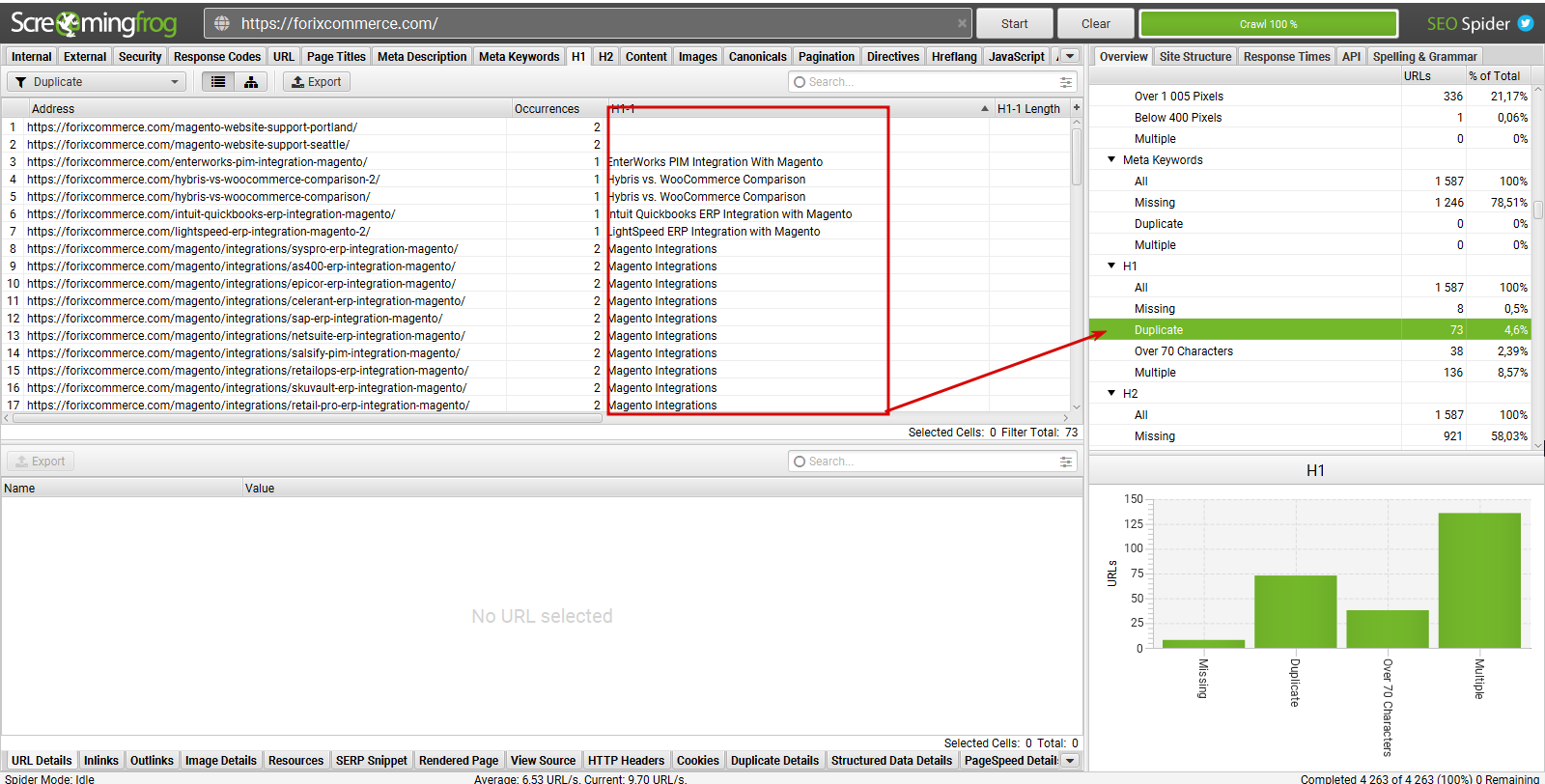1545x784 pixels.
Task: Select enterworks-pim-integration-magento URL row
Action: click(536, 161)
